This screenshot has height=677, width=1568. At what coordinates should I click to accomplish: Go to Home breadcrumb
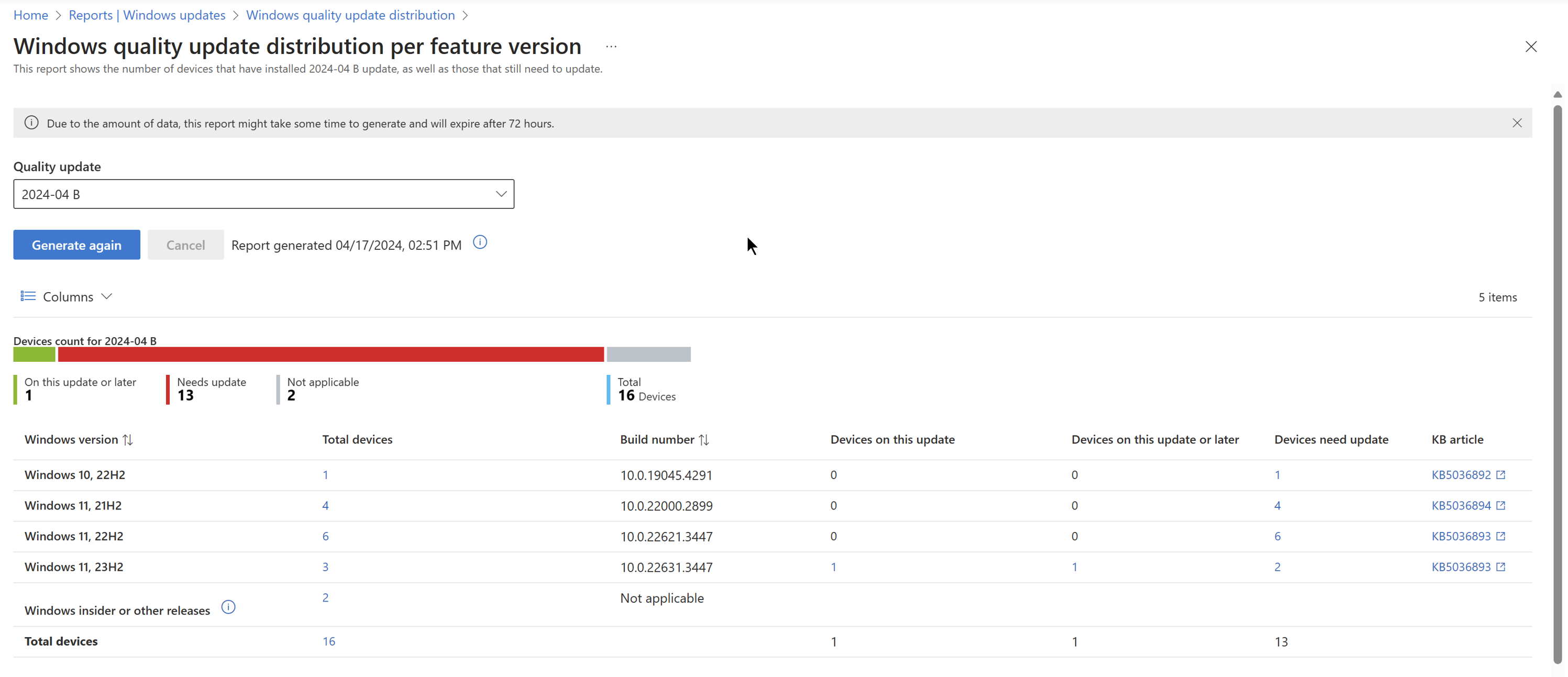point(30,15)
